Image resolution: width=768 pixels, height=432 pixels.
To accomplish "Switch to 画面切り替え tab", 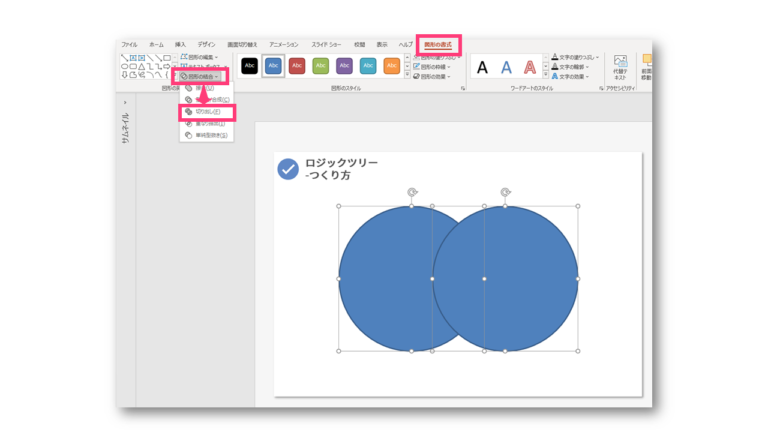I will 242,45.
